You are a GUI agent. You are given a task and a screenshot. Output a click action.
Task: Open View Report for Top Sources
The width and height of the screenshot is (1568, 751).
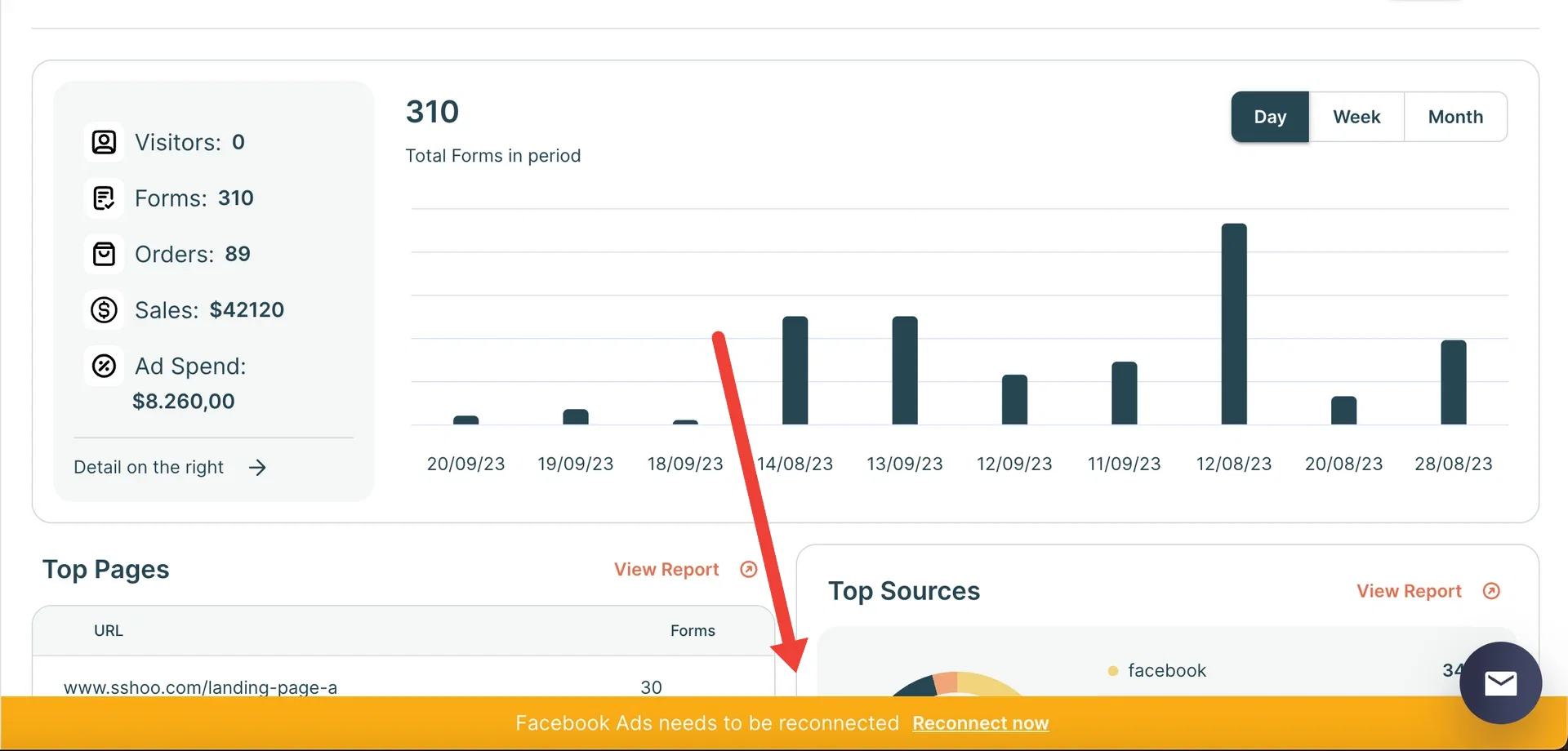click(x=1409, y=591)
